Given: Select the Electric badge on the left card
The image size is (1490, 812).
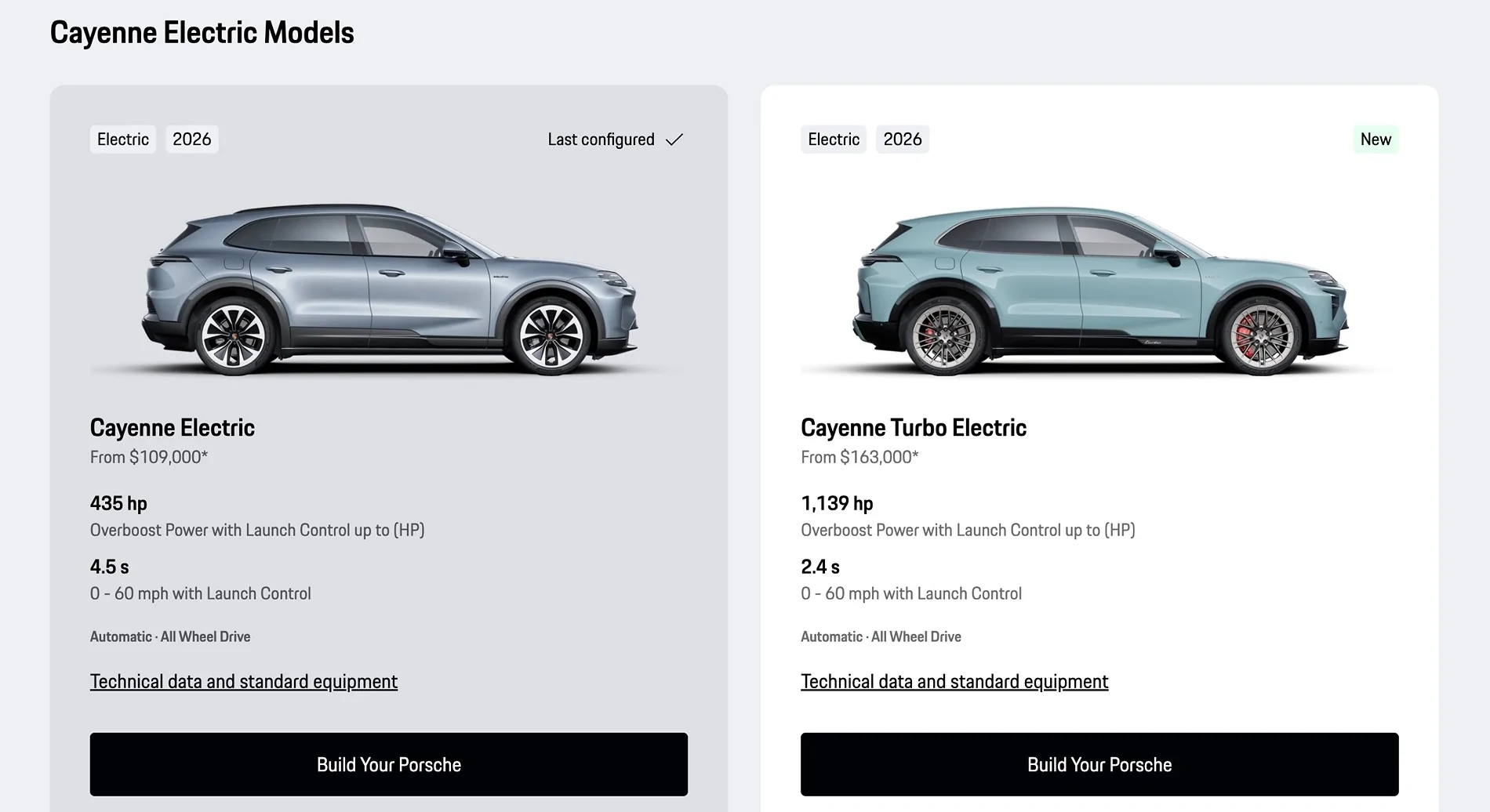Looking at the screenshot, I should pyautogui.click(x=122, y=139).
